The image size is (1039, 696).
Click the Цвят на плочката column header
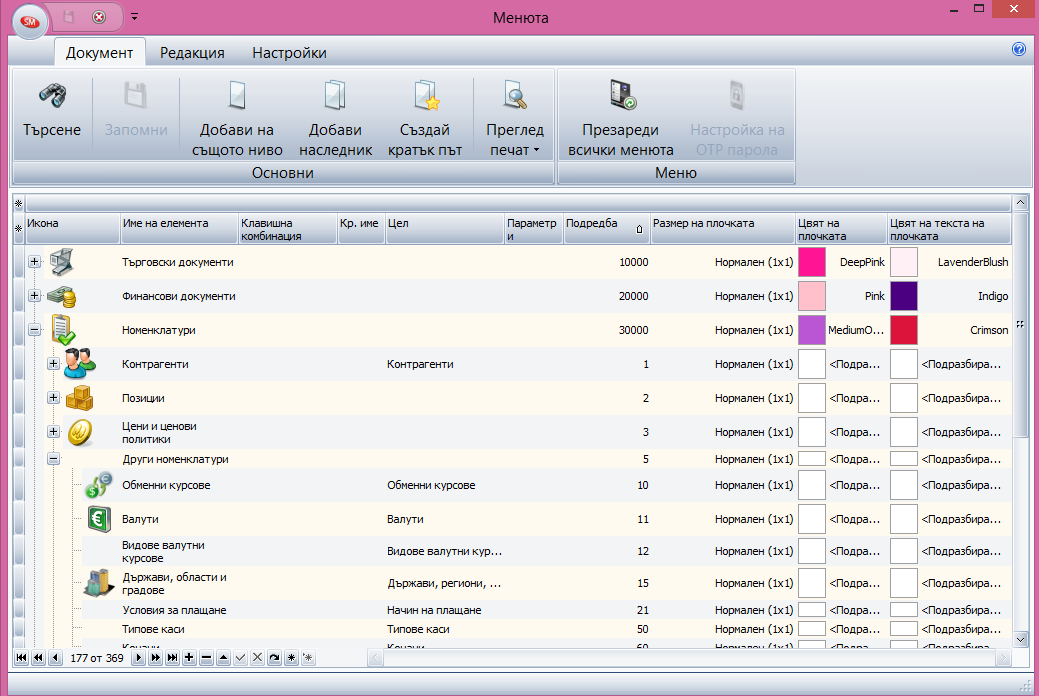842,229
